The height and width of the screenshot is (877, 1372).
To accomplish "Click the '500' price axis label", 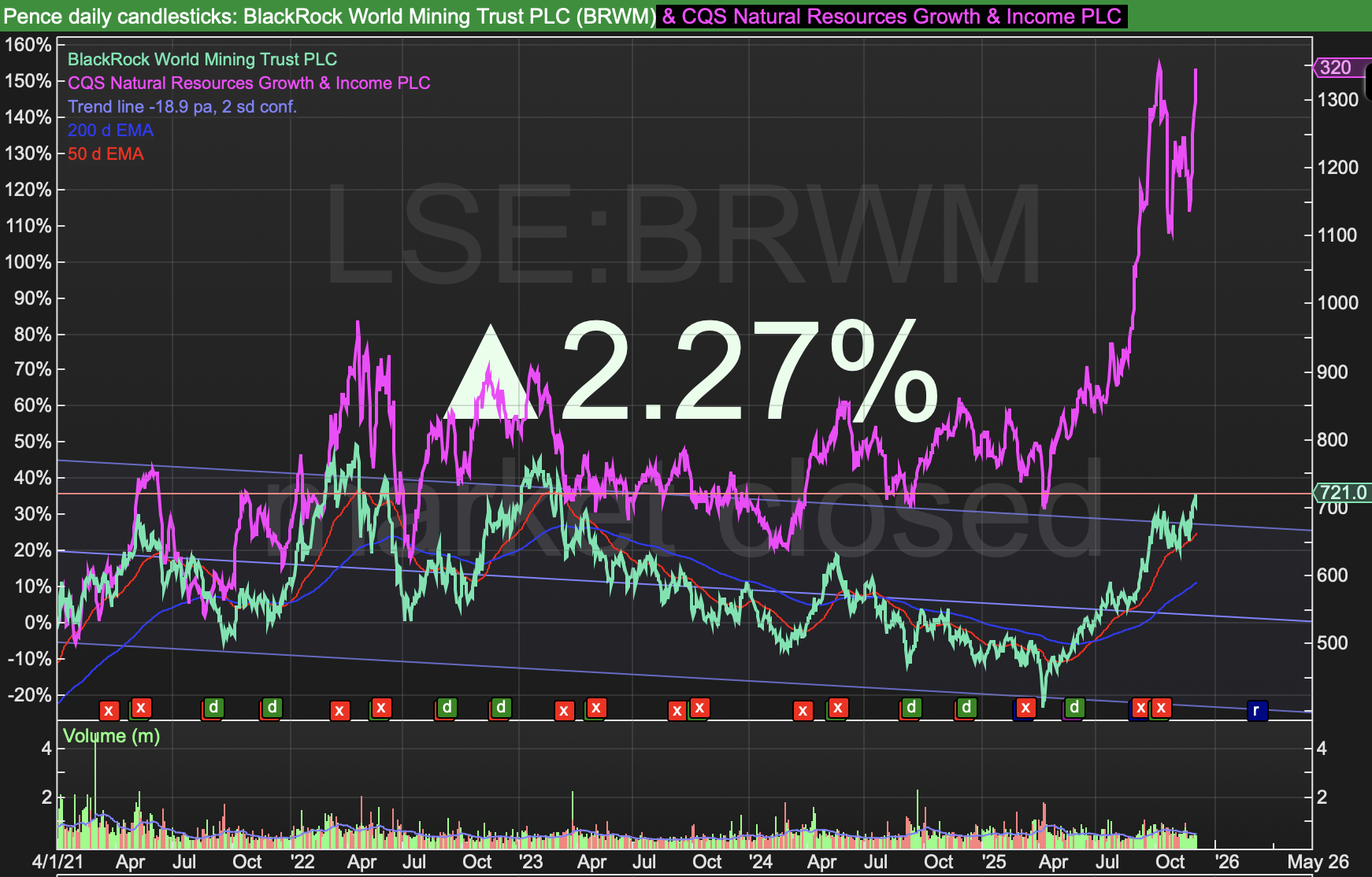I will pyautogui.click(x=1333, y=642).
